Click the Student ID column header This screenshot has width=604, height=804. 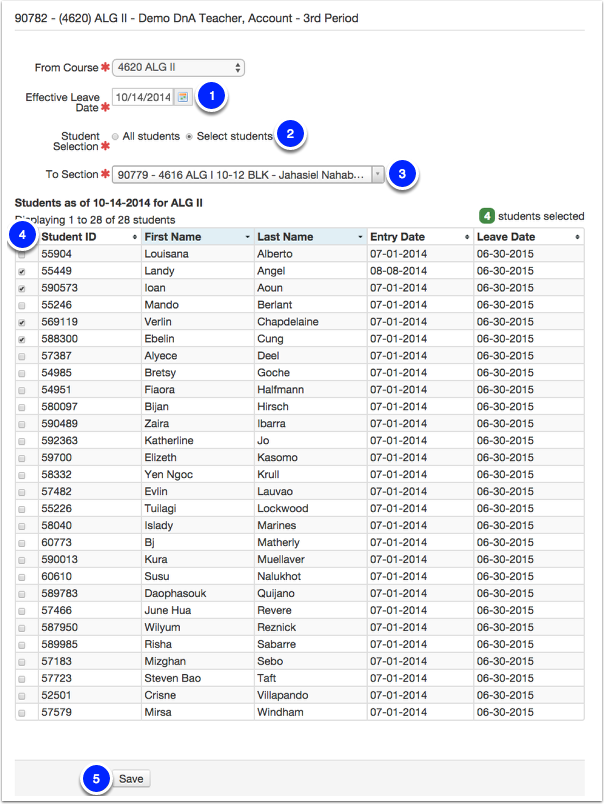click(90, 237)
